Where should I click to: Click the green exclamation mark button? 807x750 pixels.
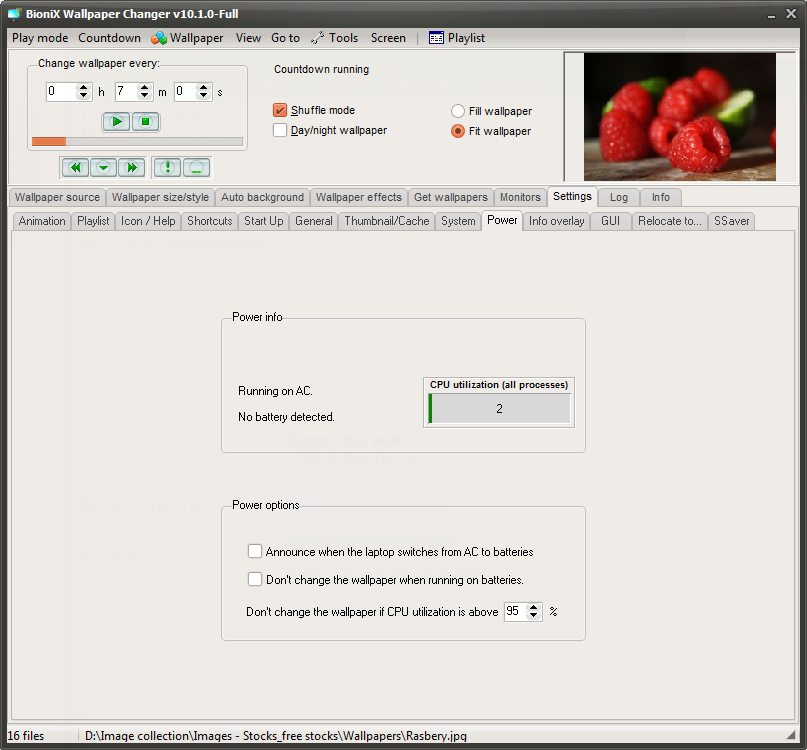[x=167, y=167]
